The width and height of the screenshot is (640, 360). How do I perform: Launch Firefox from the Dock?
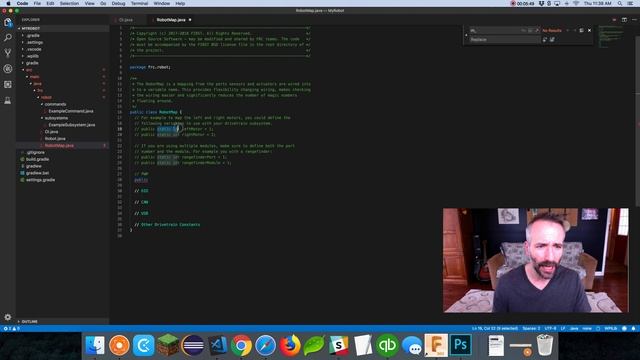coord(290,345)
